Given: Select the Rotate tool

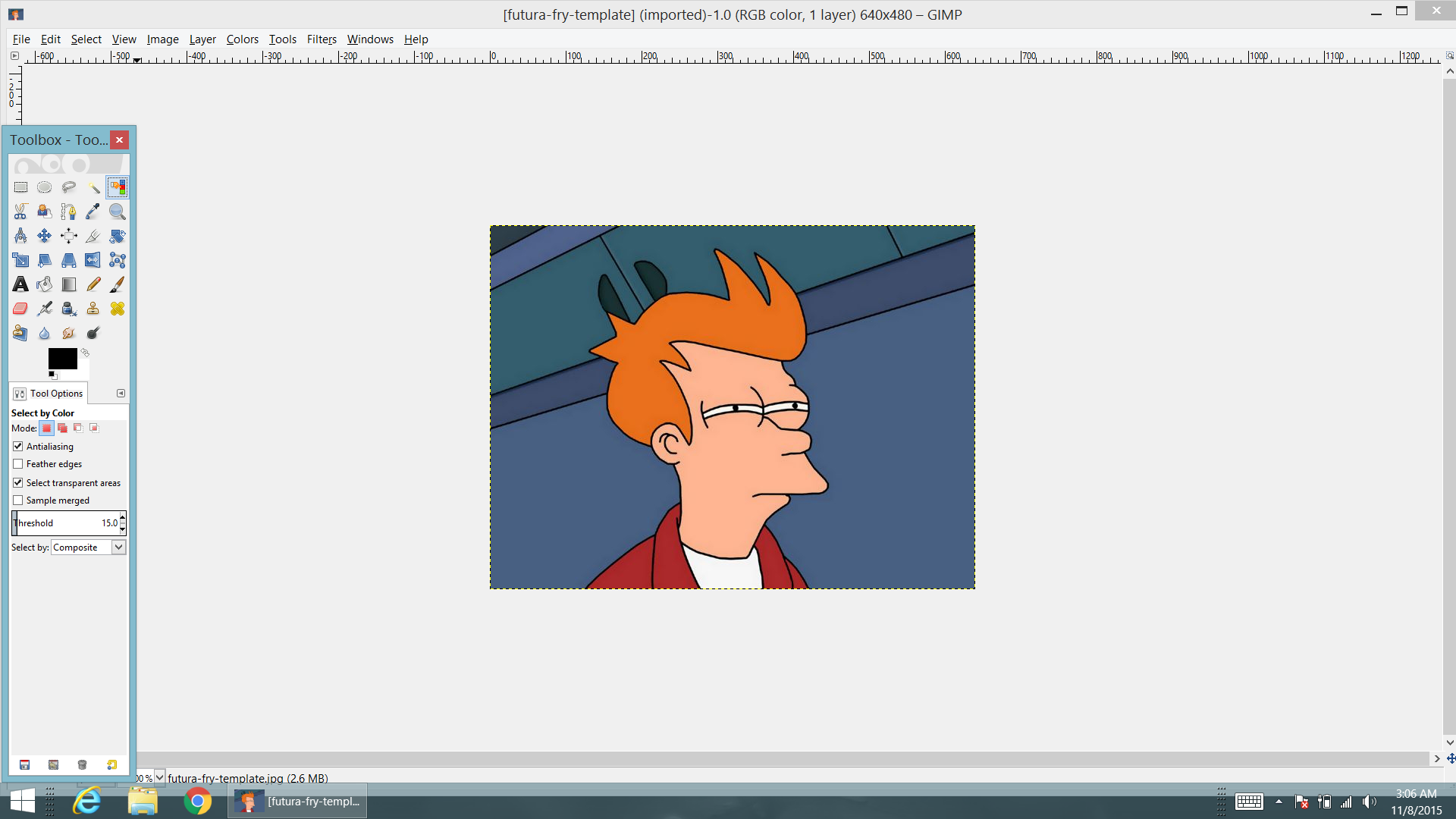Looking at the screenshot, I should [118, 236].
